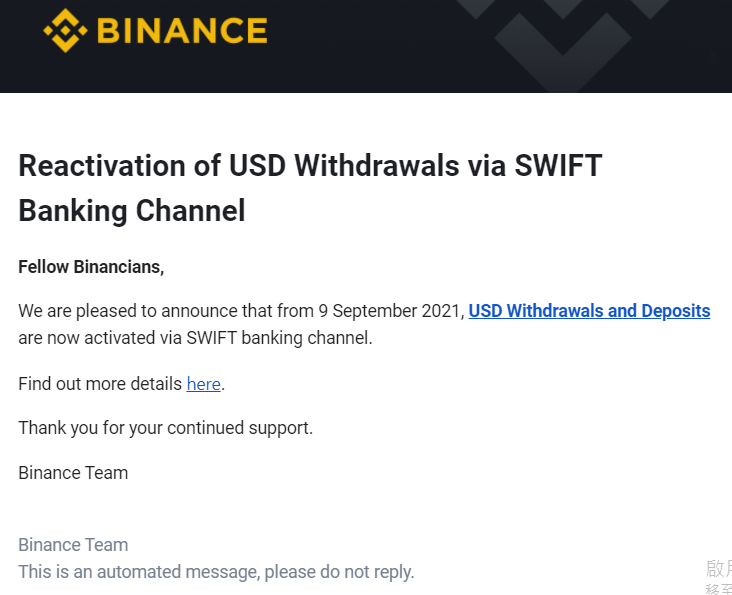732x595 pixels.
Task: Click the black 'Binance Team' signature
Action: tap(73, 473)
